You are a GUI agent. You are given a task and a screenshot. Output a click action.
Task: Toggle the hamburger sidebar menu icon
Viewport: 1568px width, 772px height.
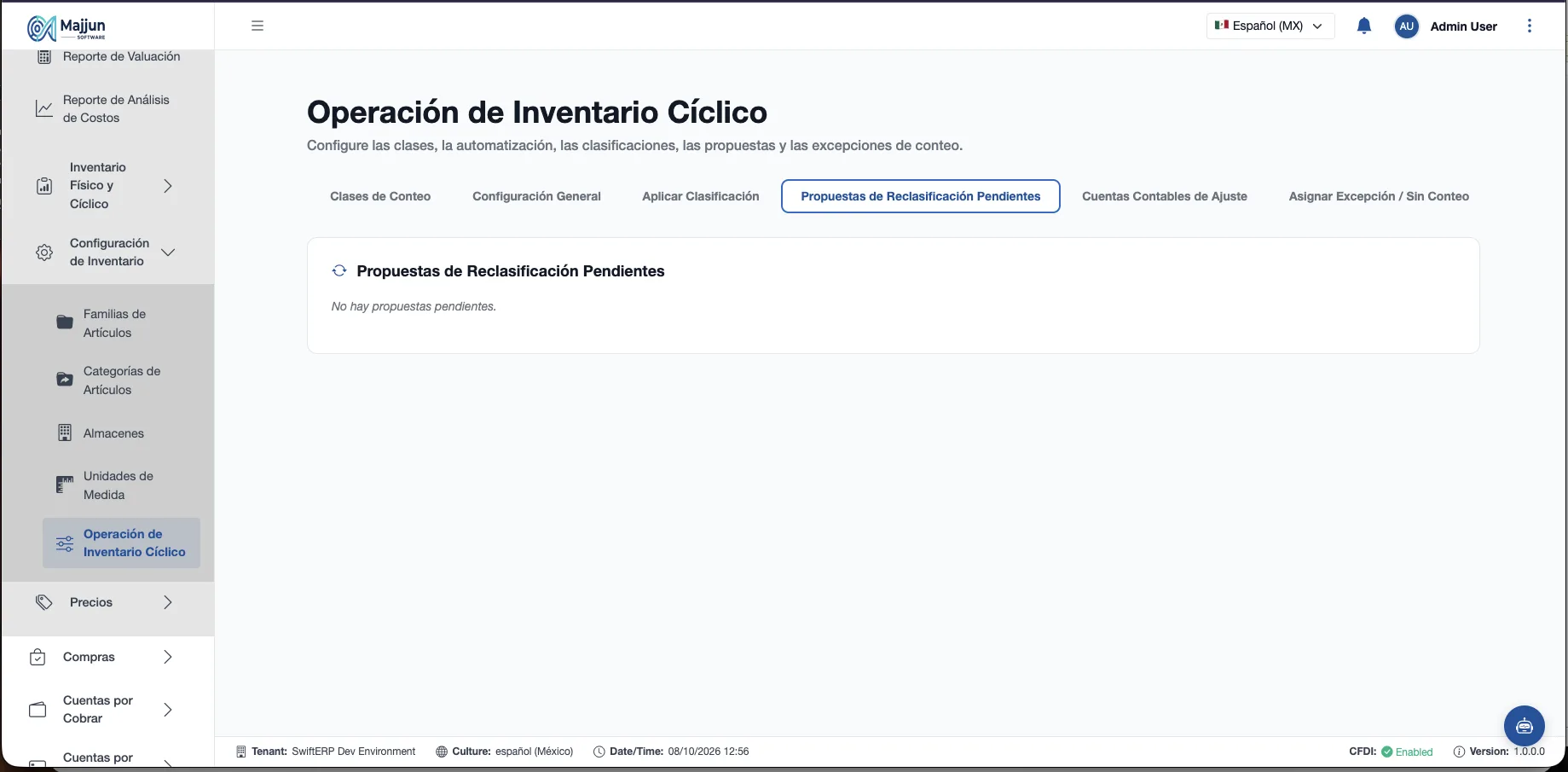257,26
